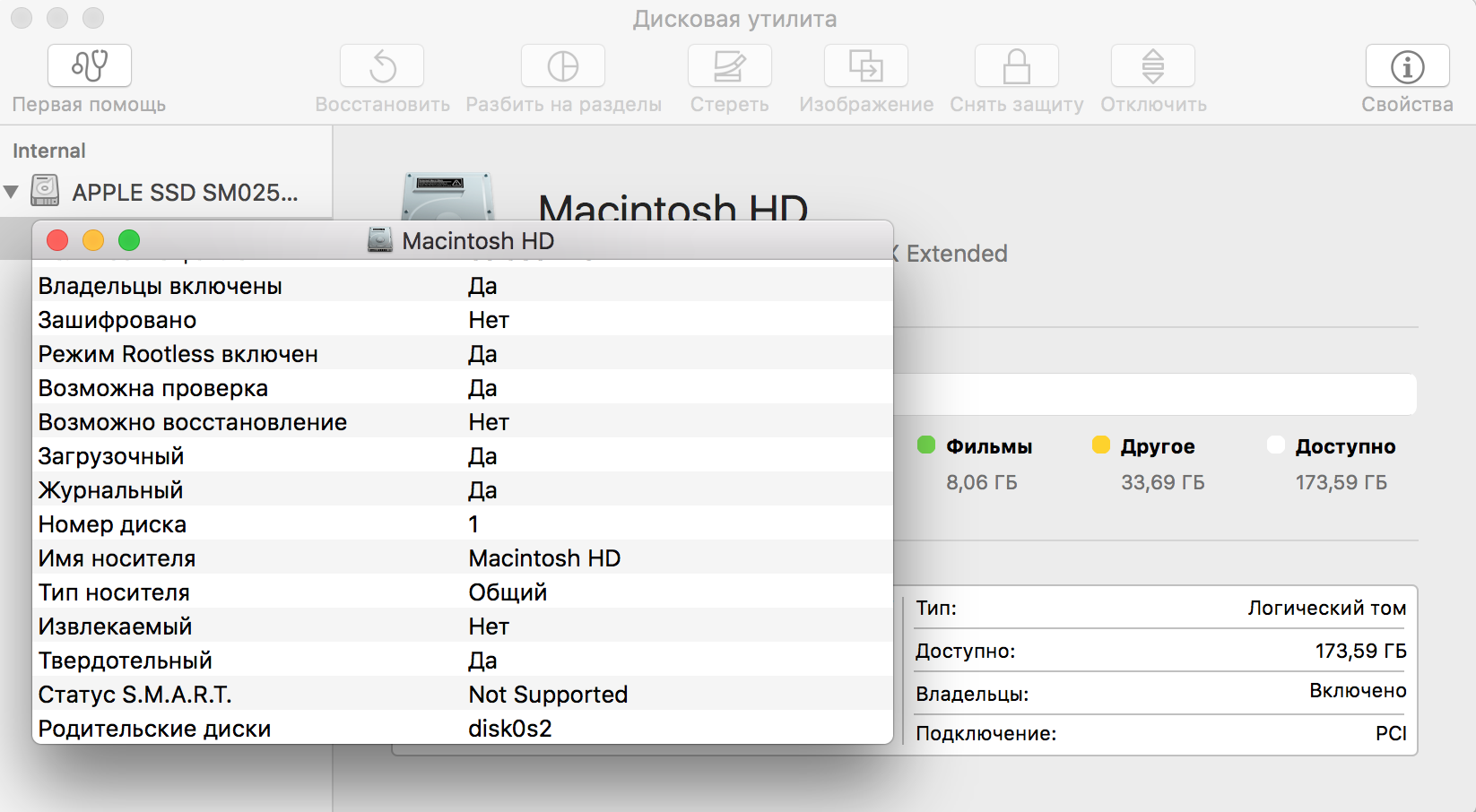Screen dimensions: 1476x812
Task: Click the main Disk Utility window close button
Action: 22,18
